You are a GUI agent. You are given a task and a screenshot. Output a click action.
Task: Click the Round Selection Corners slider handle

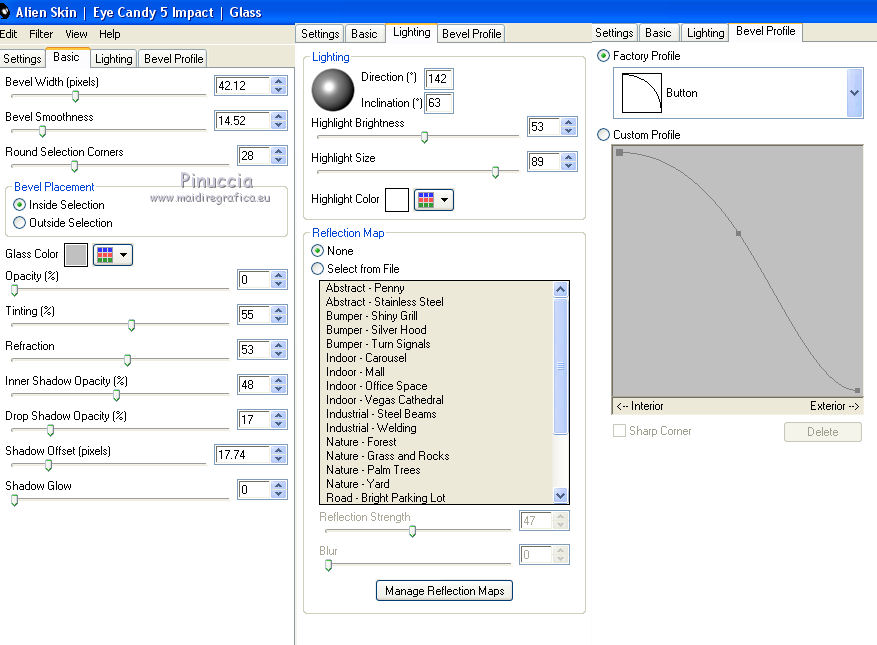tap(74, 167)
